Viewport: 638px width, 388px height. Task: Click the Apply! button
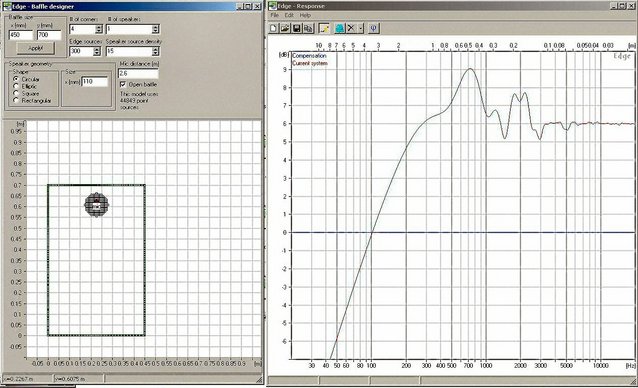click(x=35, y=48)
